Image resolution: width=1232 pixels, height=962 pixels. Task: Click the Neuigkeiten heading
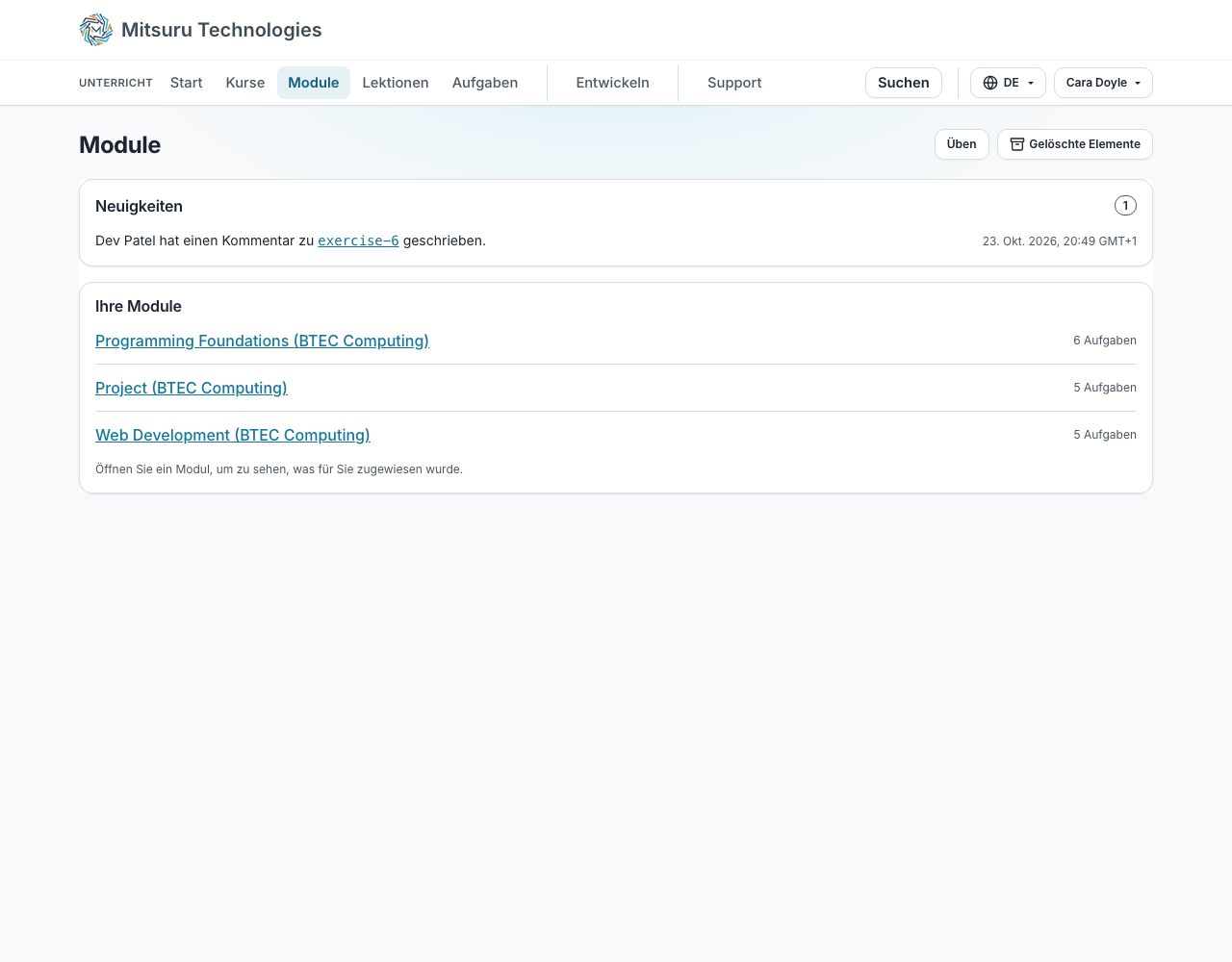click(x=139, y=206)
